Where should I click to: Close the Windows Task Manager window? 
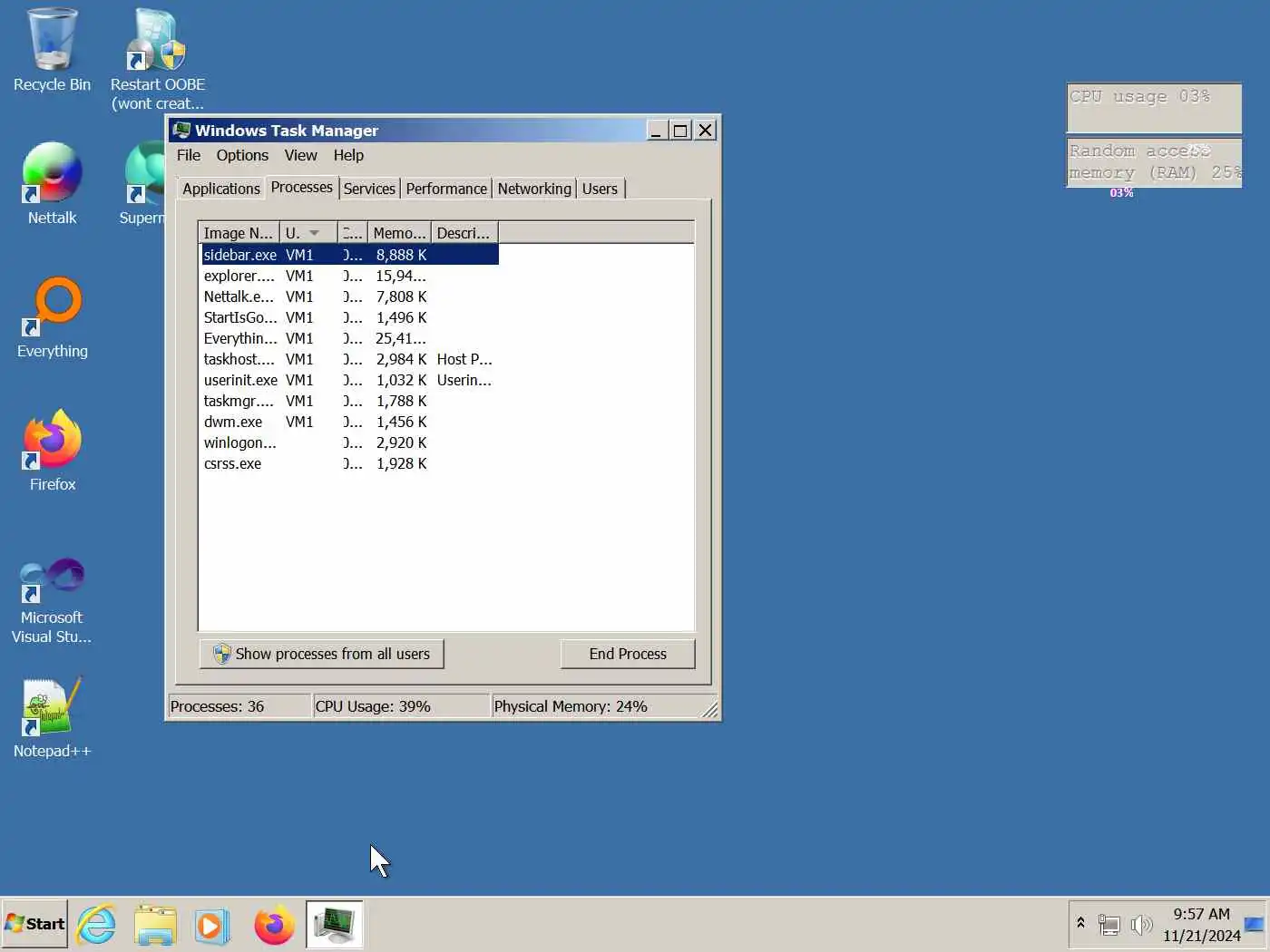[705, 131]
